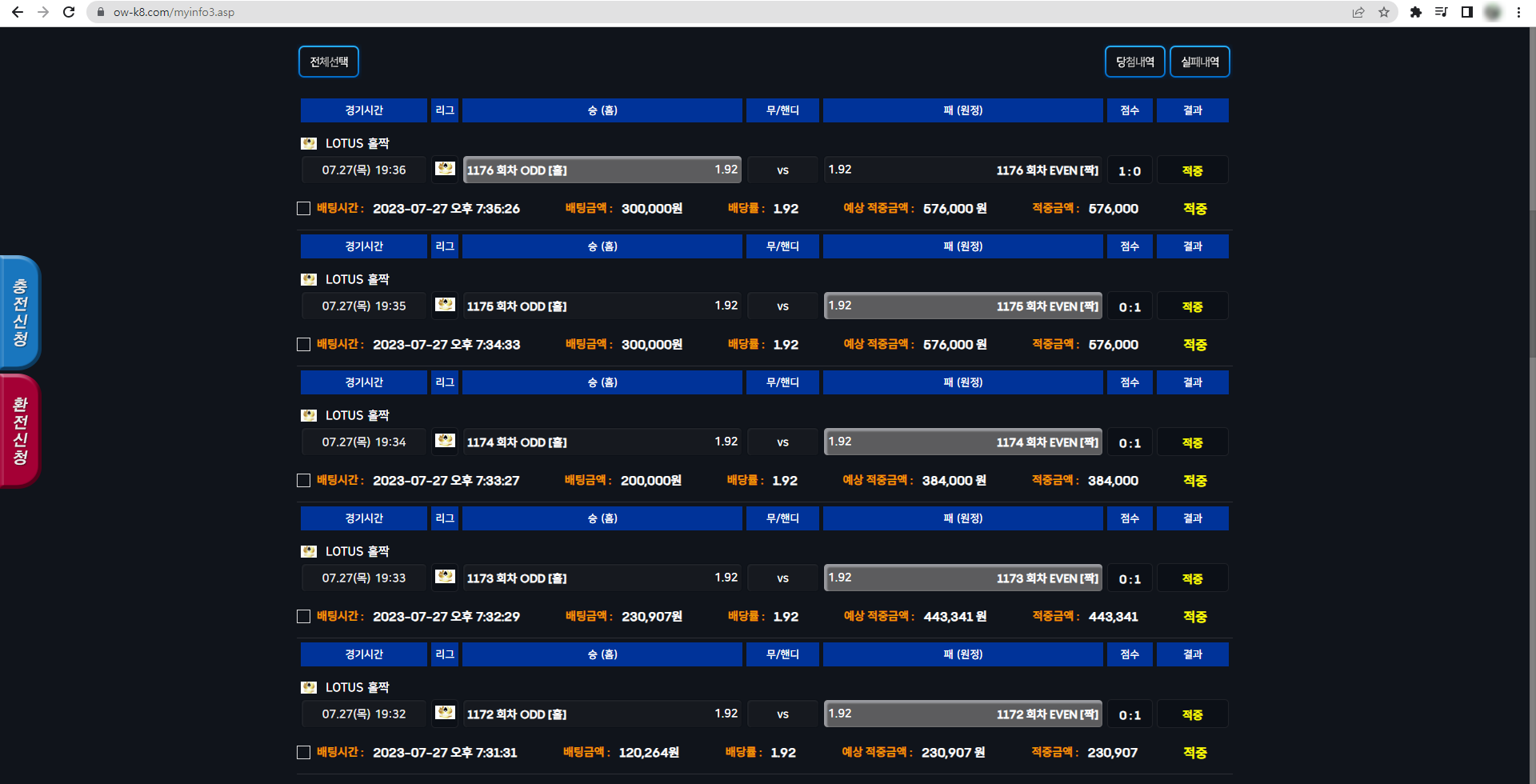
Task: Select the 1176 회차 EVEN [짝] cell
Action: 963,170
